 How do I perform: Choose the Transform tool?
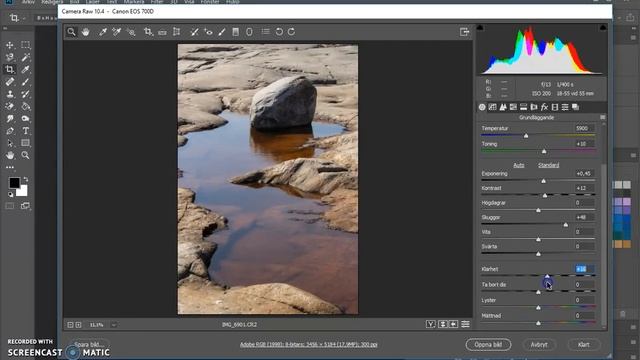(x=176, y=32)
